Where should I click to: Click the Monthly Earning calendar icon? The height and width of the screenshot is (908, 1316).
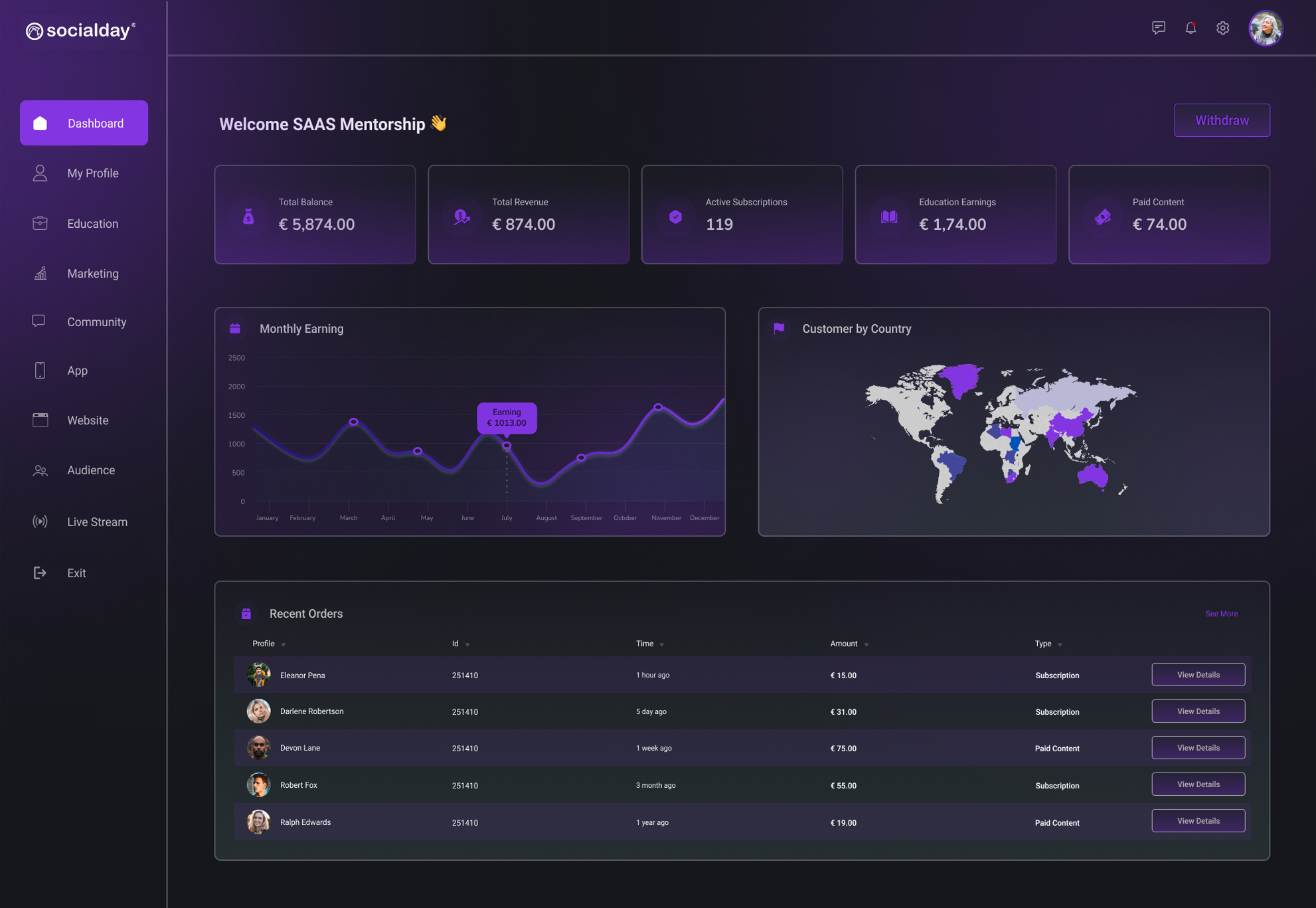(235, 328)
